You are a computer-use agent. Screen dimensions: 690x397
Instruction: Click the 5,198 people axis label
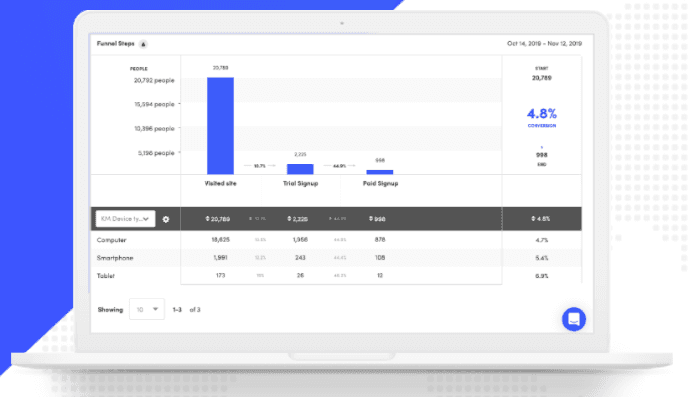pos(156,153)
